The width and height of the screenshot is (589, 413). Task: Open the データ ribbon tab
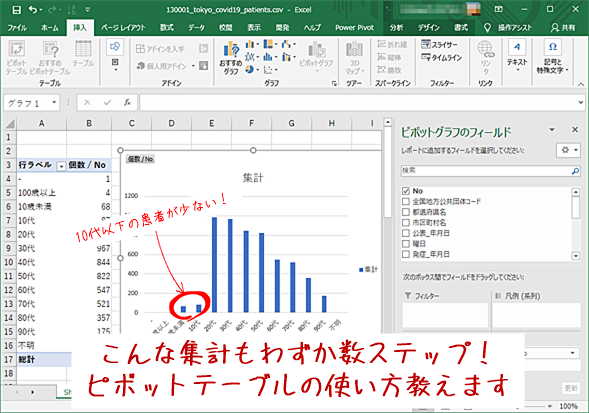pos(196,27)
